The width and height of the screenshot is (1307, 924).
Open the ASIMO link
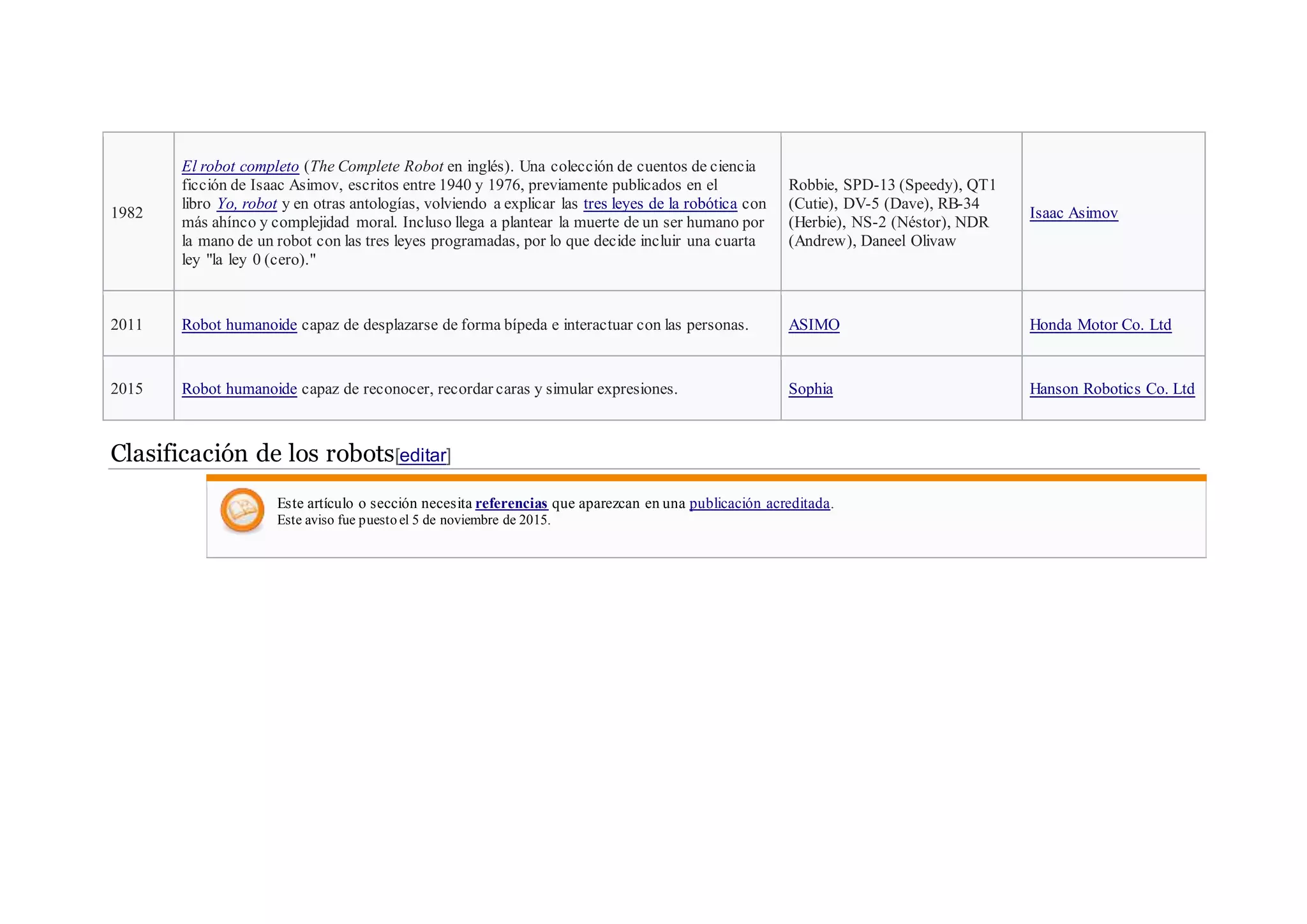tap(814, 325)
